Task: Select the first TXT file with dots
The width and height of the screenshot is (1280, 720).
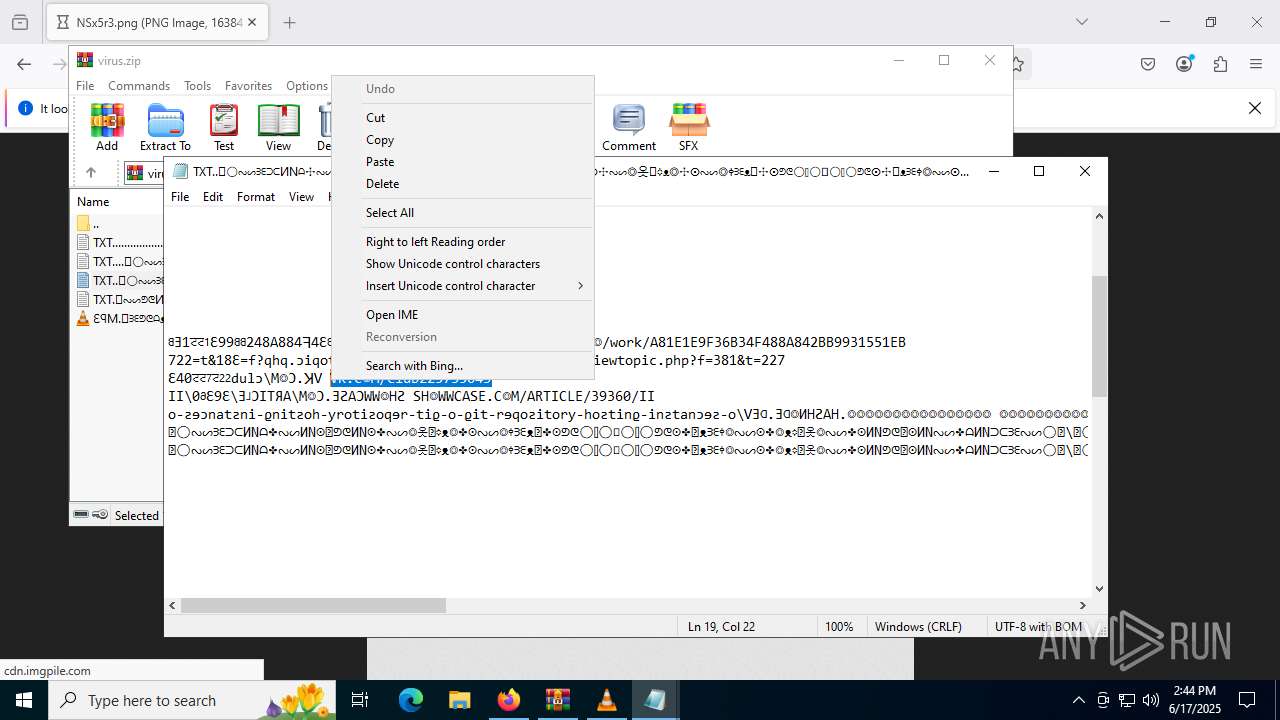Action: point(119,243)
